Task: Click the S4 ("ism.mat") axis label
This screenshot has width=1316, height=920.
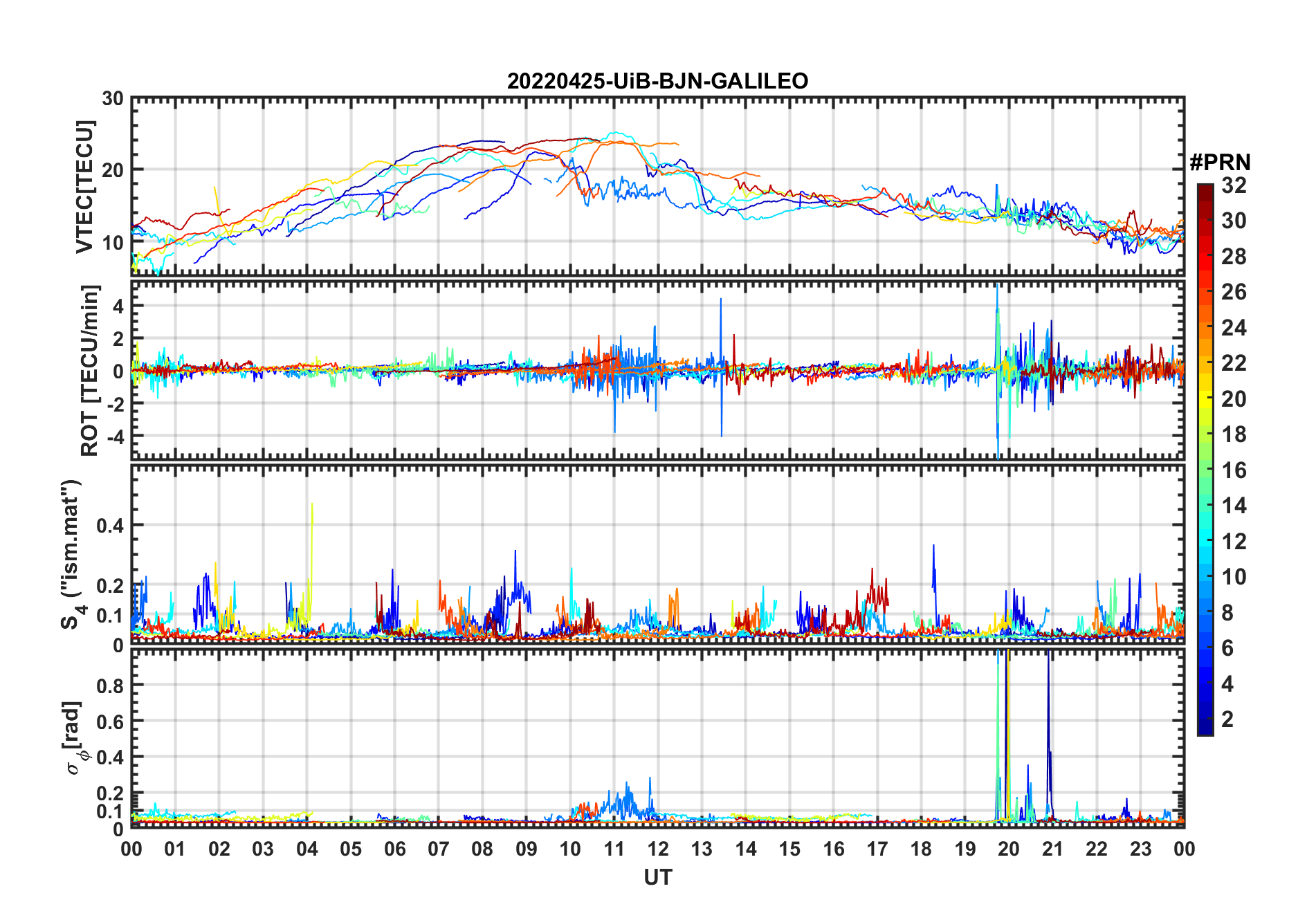Action: point(71,554)
